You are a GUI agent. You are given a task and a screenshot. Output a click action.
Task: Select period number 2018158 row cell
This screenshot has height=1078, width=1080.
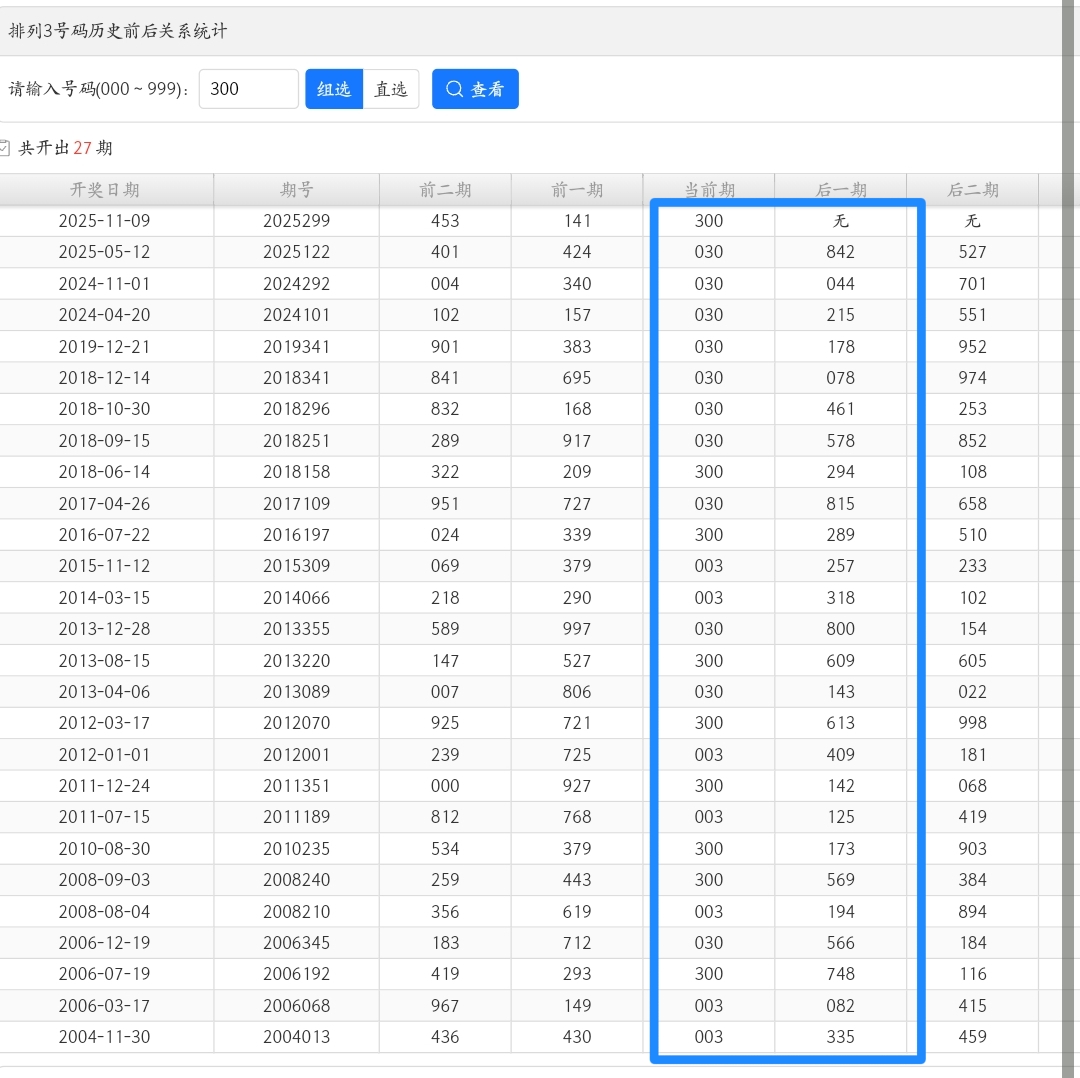297,472
